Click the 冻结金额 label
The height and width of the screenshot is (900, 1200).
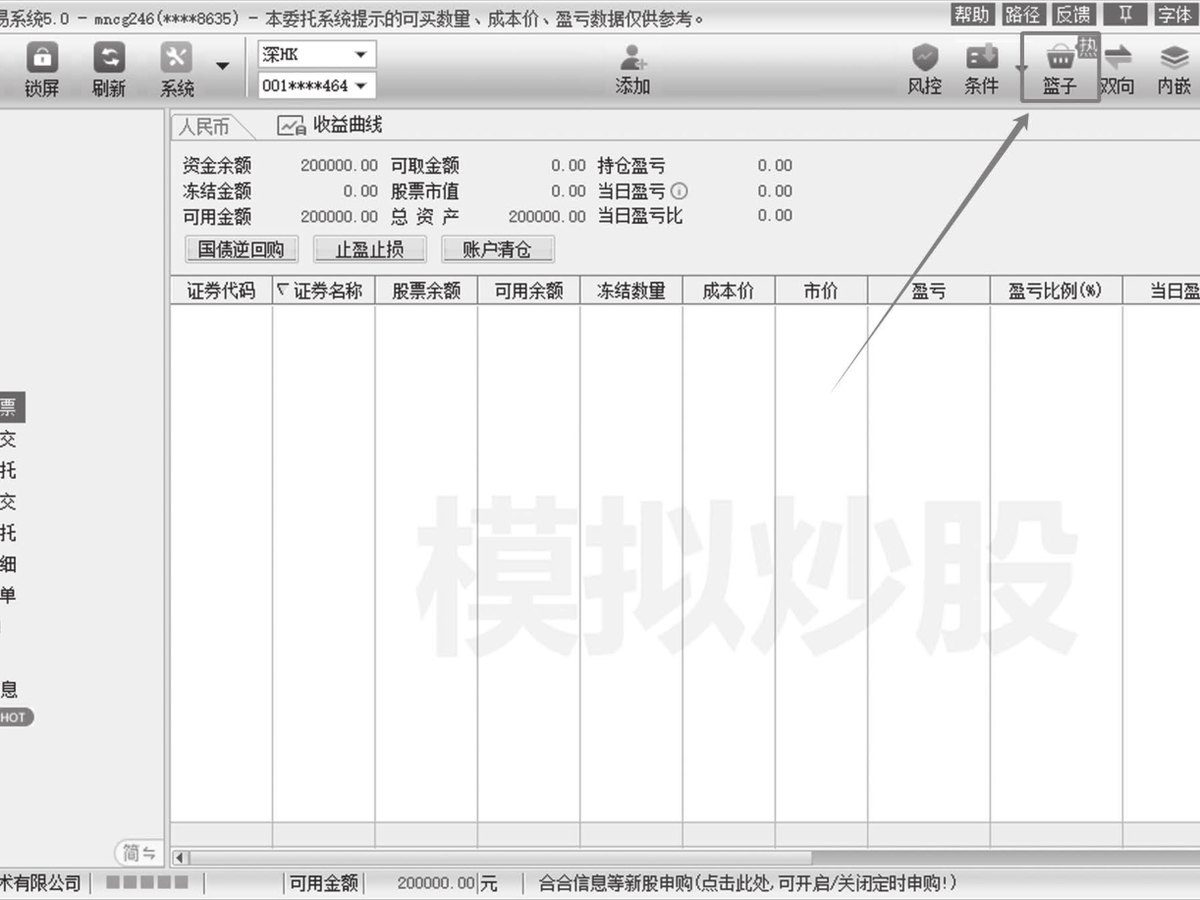pyautogui.click(x=217, y=191)
